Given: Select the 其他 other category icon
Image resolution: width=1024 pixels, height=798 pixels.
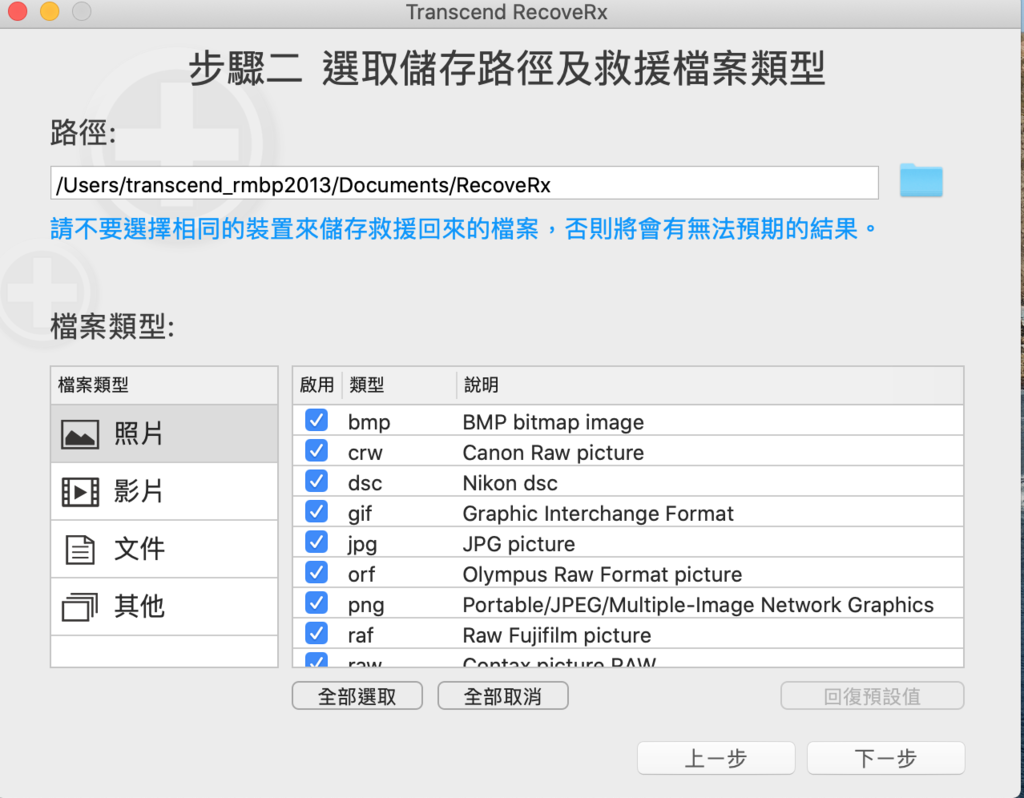Looking at the screenshot, I should (x=80, y=607).
